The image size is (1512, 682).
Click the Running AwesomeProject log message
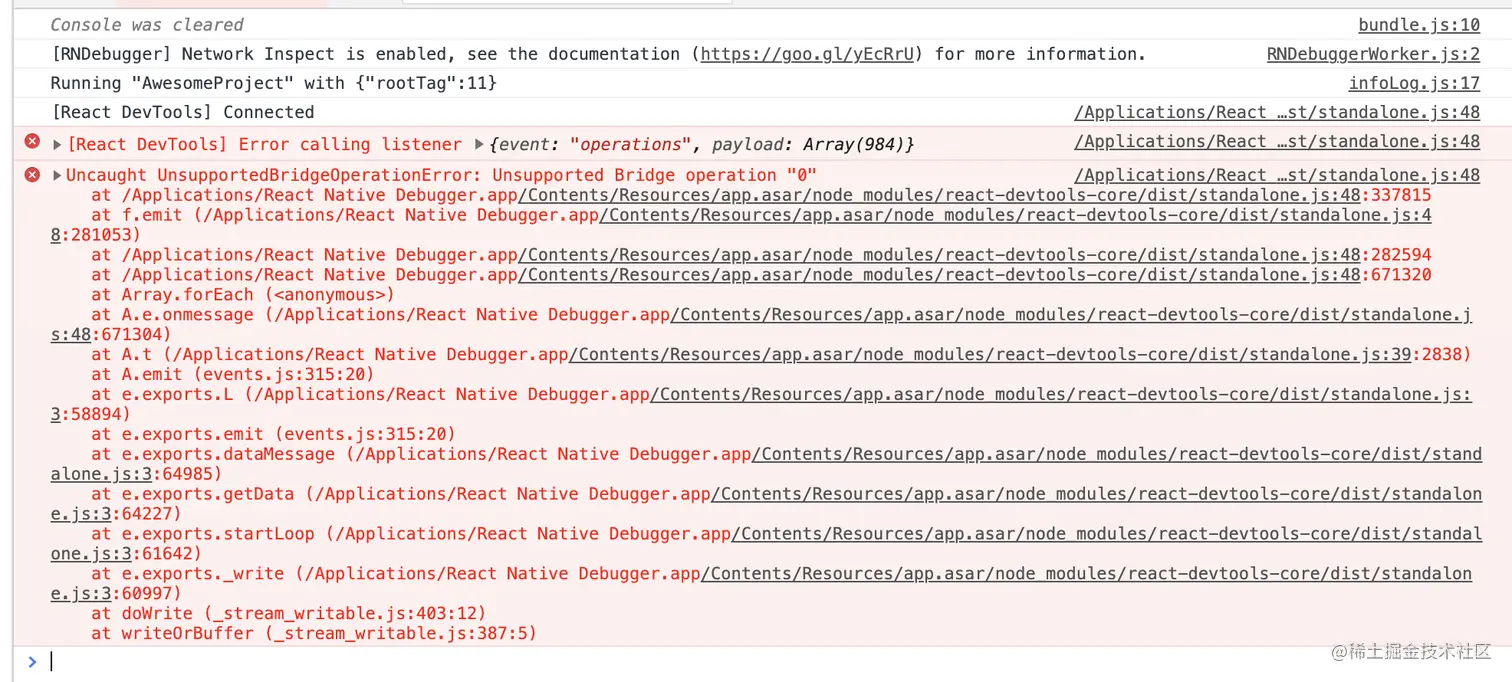[274, 83]
